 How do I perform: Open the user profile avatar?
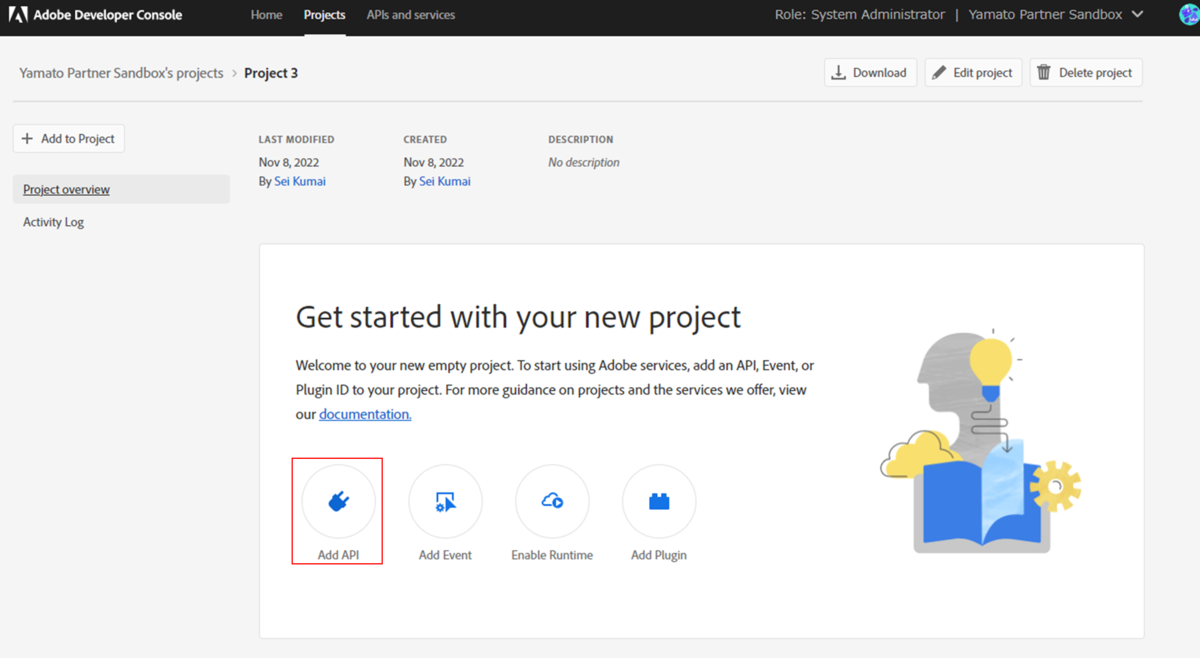point(1190,15)
